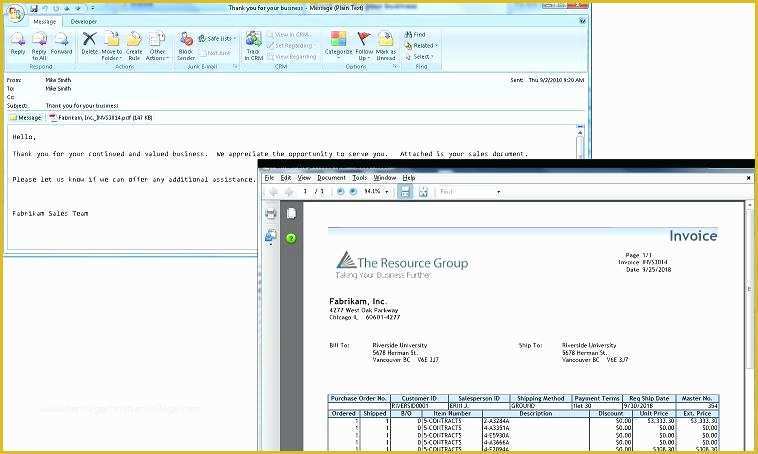This screenshot has width=758, height=454.
Task: Click the zoom out button in PDF viewer
Action: click(340, 192)
